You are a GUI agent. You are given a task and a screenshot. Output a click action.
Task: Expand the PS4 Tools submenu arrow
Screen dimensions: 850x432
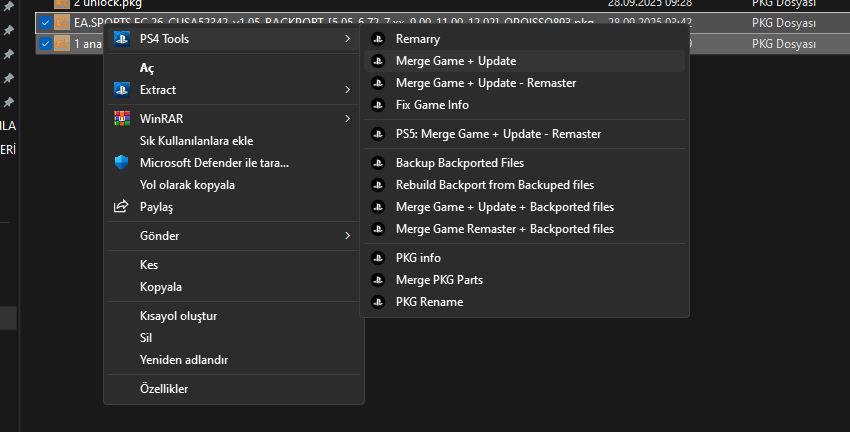[347, 39]
